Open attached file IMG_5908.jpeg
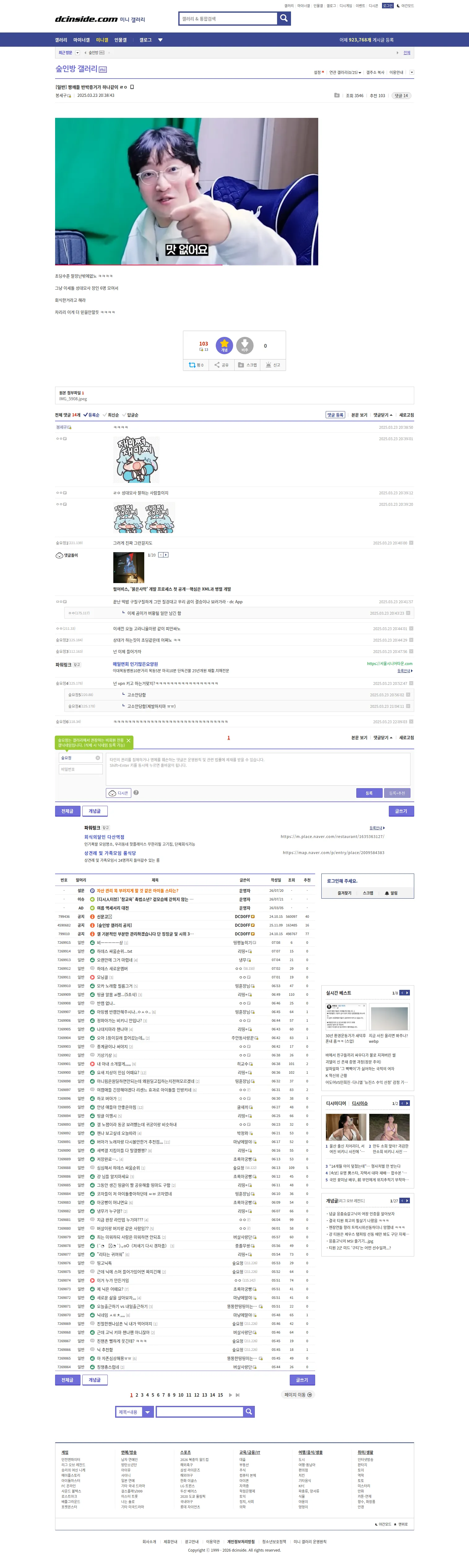This screenshot has height=1568, width=469. 73,399
